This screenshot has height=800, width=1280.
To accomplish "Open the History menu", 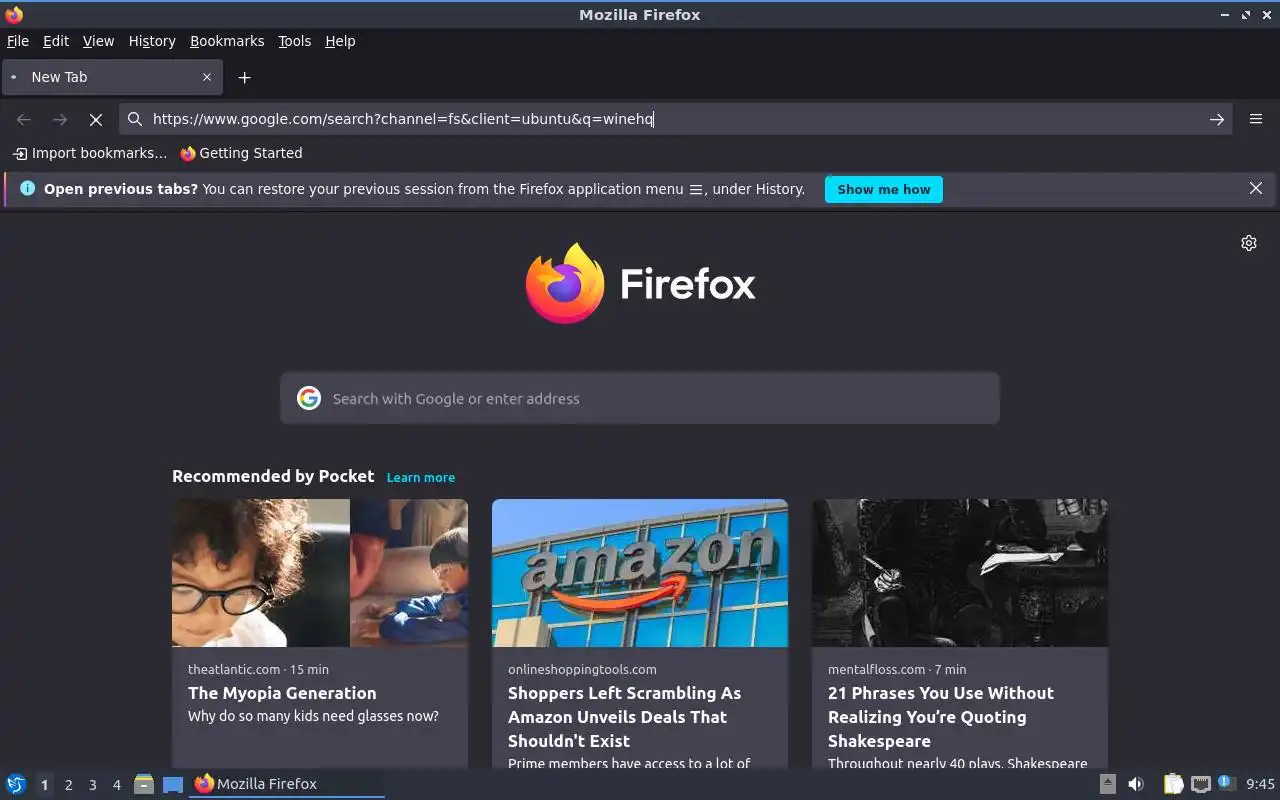I will tap(152, 41).
